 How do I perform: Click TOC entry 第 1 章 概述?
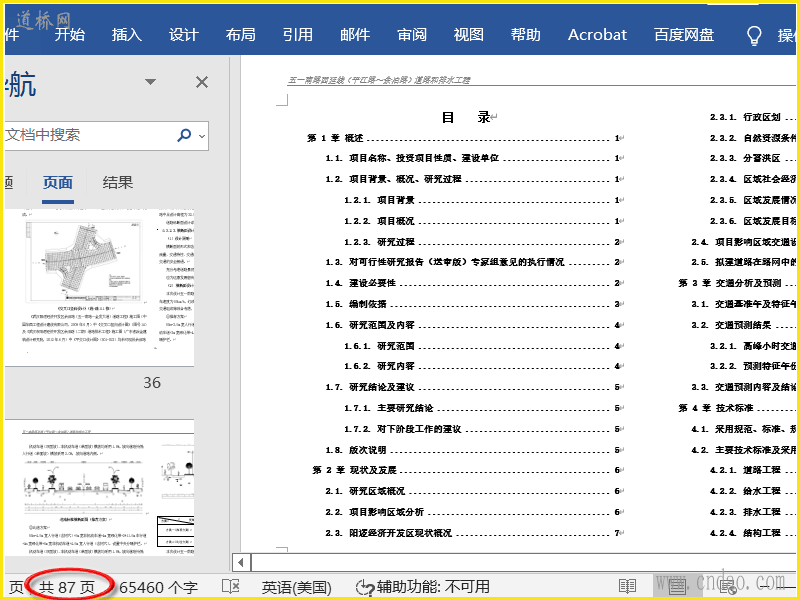(x=465, y=138)
